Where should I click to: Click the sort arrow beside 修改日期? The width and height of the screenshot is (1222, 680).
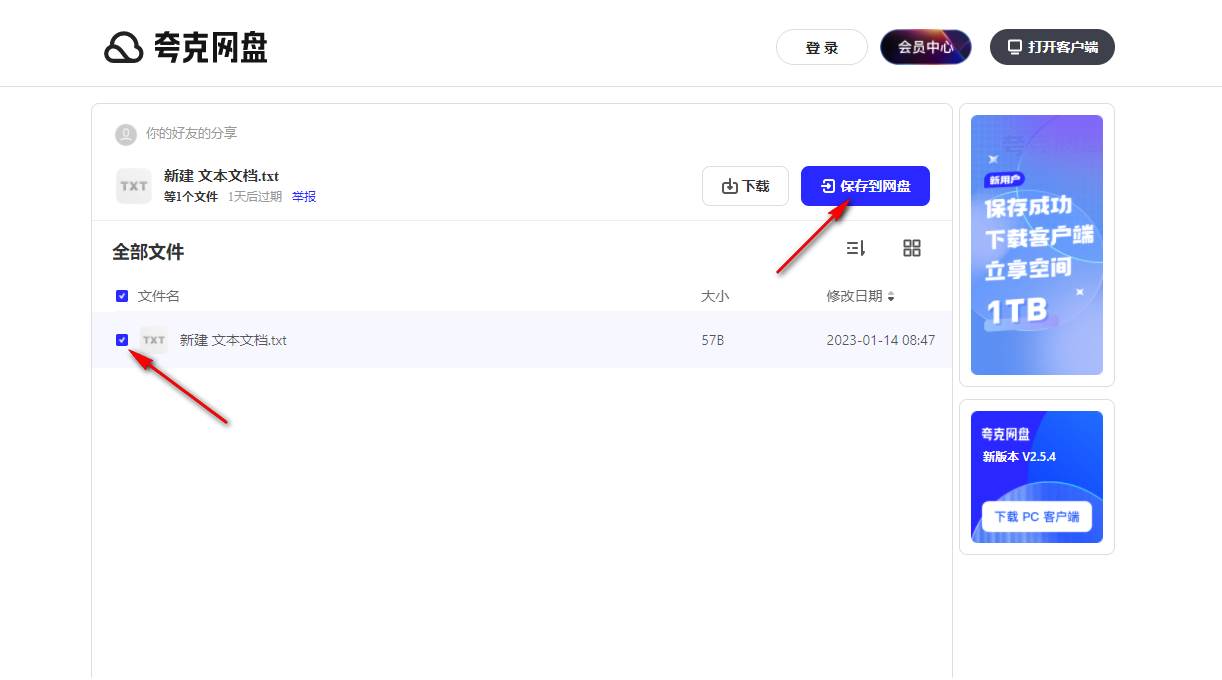(891, 297)
